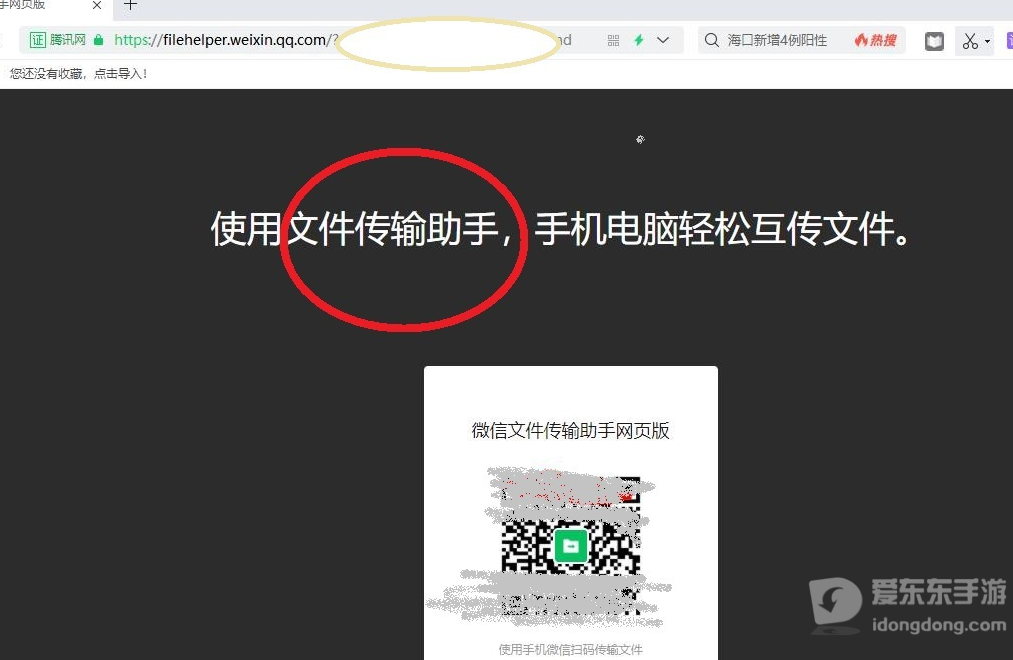Image resolution: width=1013 pixels, height=660 pixels.
Task: Expand the address bar dropdown chevron
Action: pyautogui.click(x=663, y=40)
